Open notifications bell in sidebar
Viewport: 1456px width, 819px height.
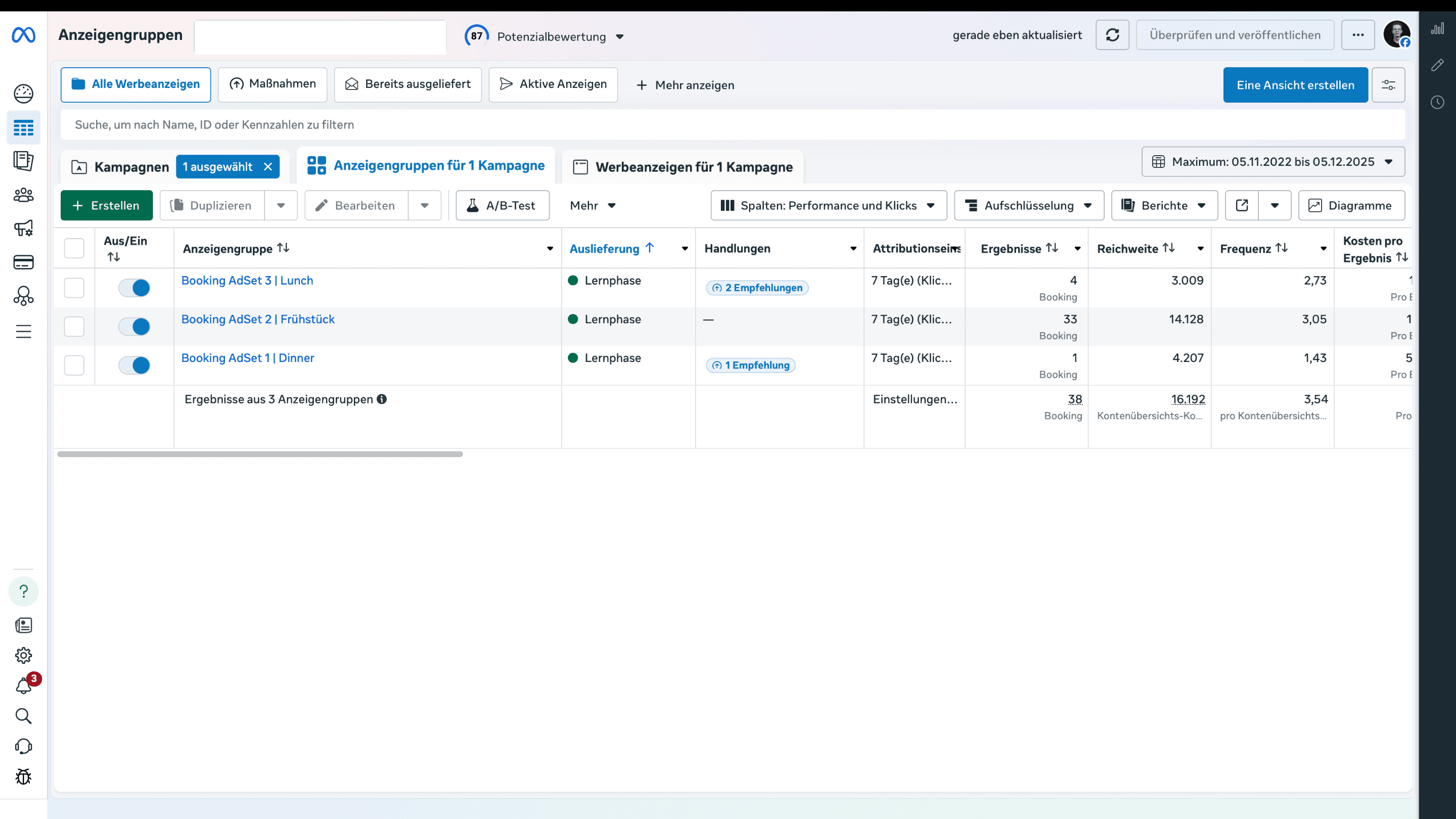point(23,686)
